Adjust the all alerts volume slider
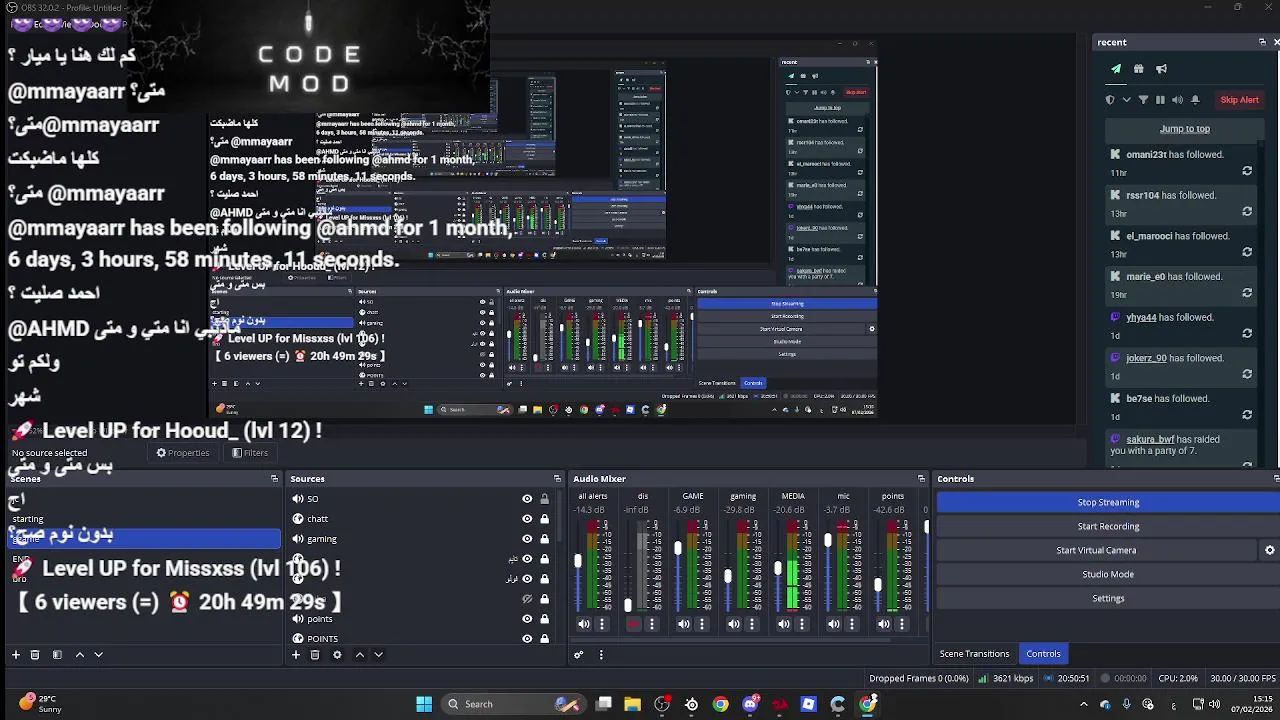 [578, 562]
